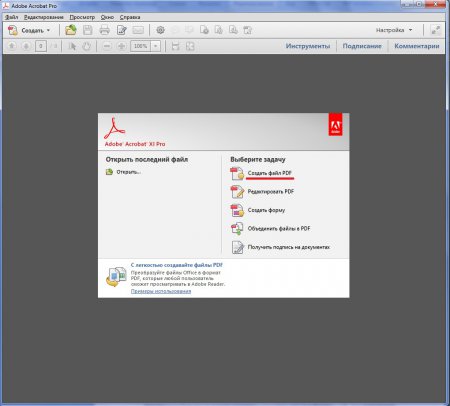Open the Файл menu

(12, 17)
